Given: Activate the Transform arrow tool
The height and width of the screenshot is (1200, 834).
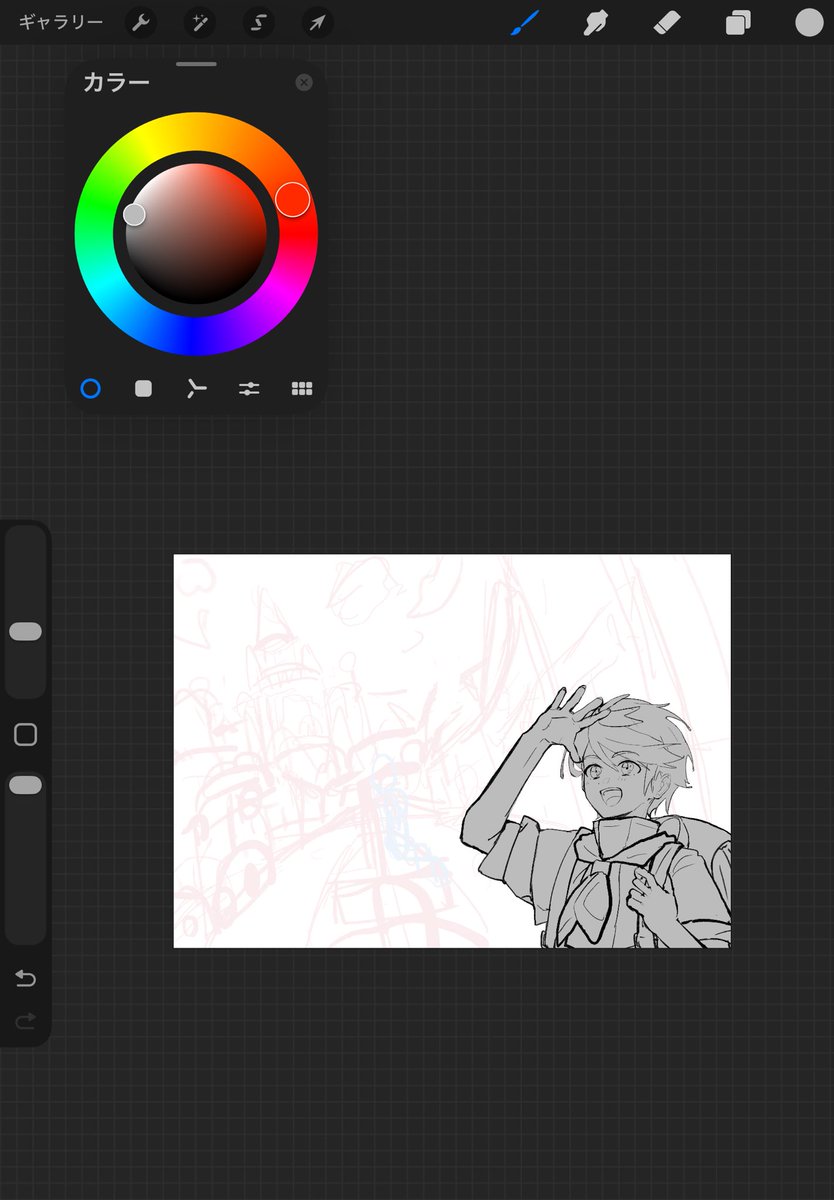Looking at the screenshot, I should (x=317, y=22).
